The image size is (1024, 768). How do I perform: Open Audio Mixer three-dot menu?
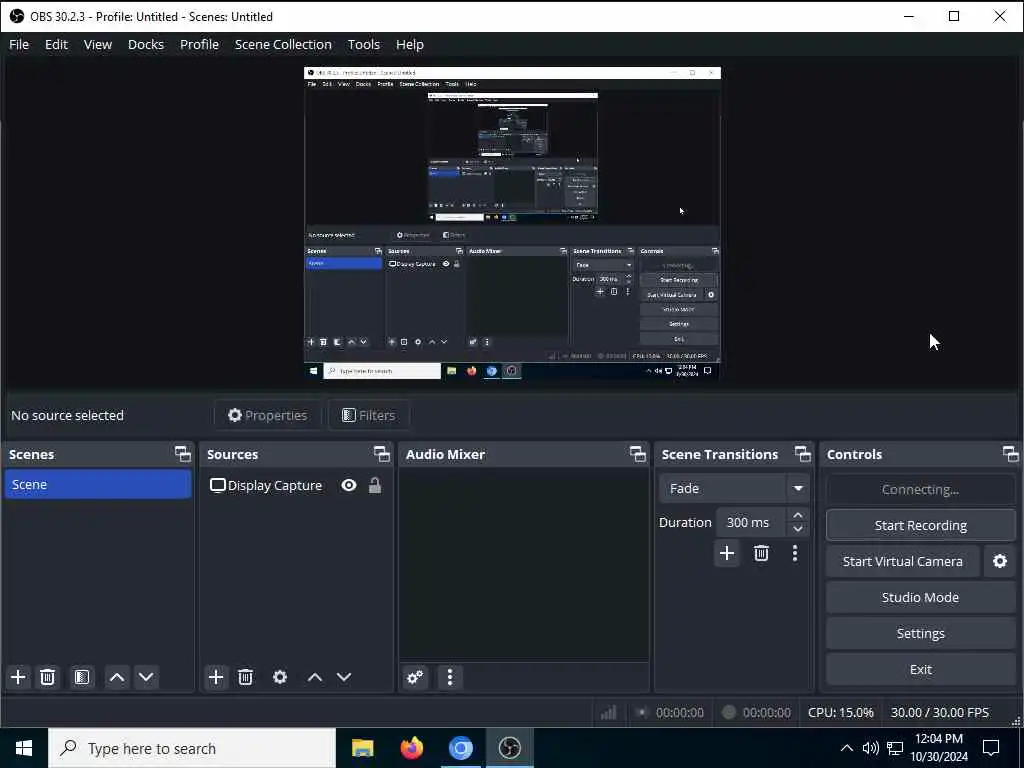[x=450, y=677]
